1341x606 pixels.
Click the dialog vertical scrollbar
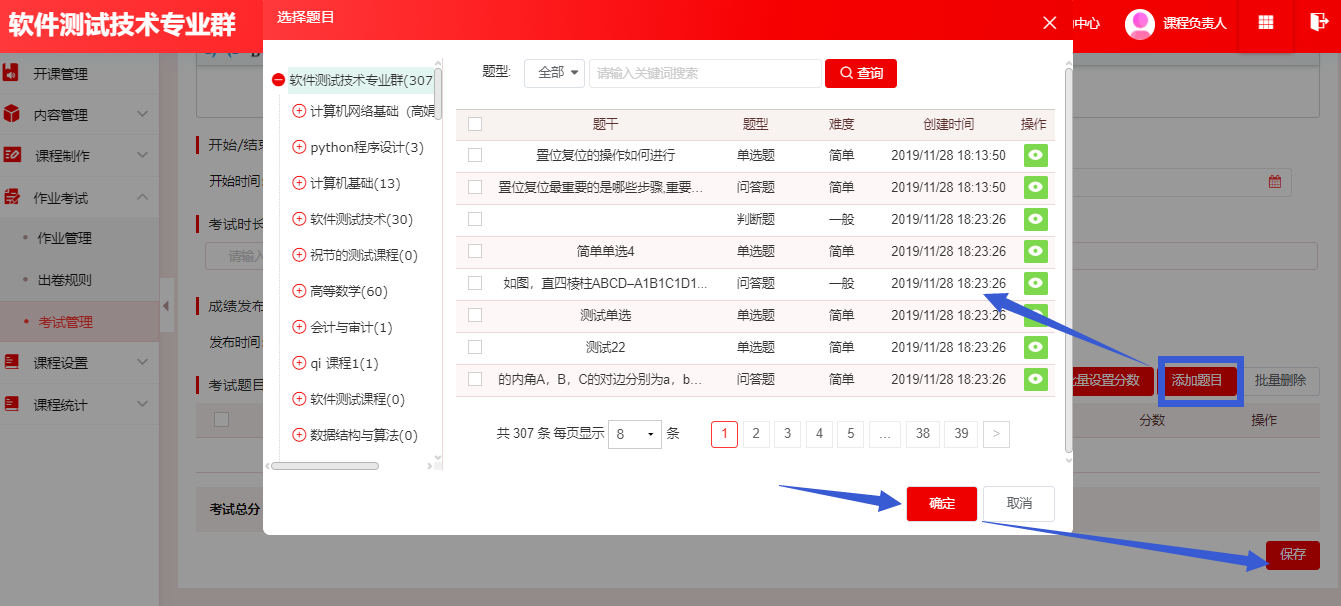pos(1068,260)
